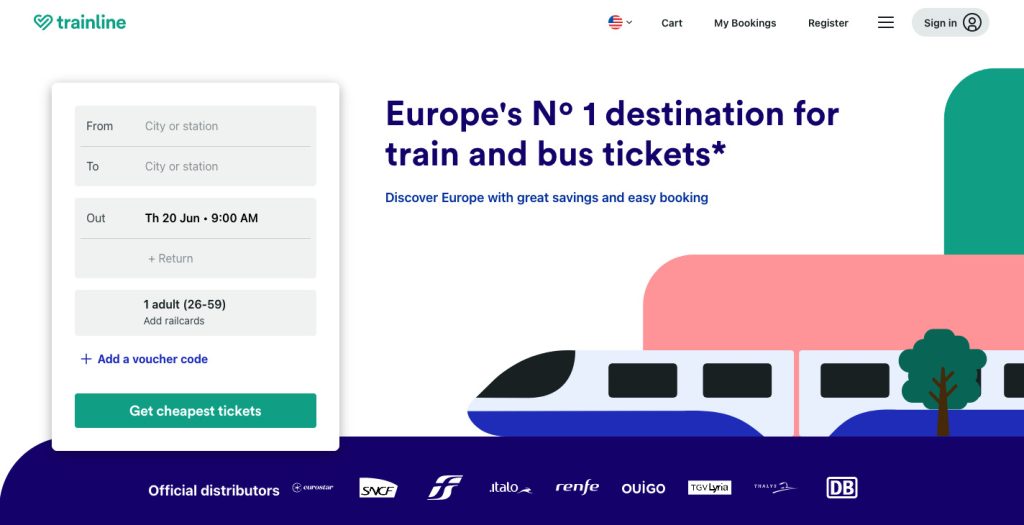Expand the 1 adult passenger selector

[x=195, y=312]
